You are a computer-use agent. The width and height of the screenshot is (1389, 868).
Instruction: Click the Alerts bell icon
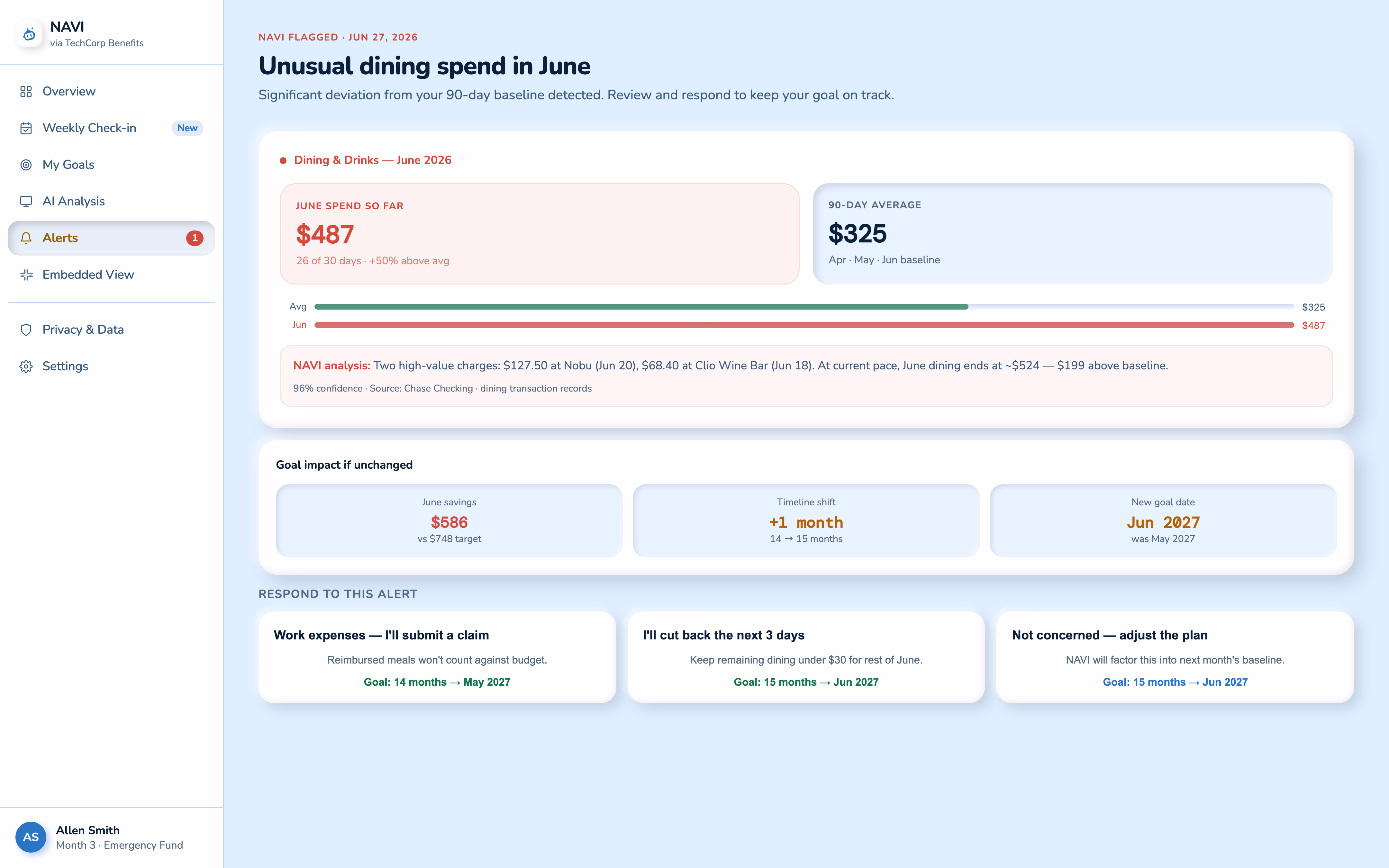(26, 238)
